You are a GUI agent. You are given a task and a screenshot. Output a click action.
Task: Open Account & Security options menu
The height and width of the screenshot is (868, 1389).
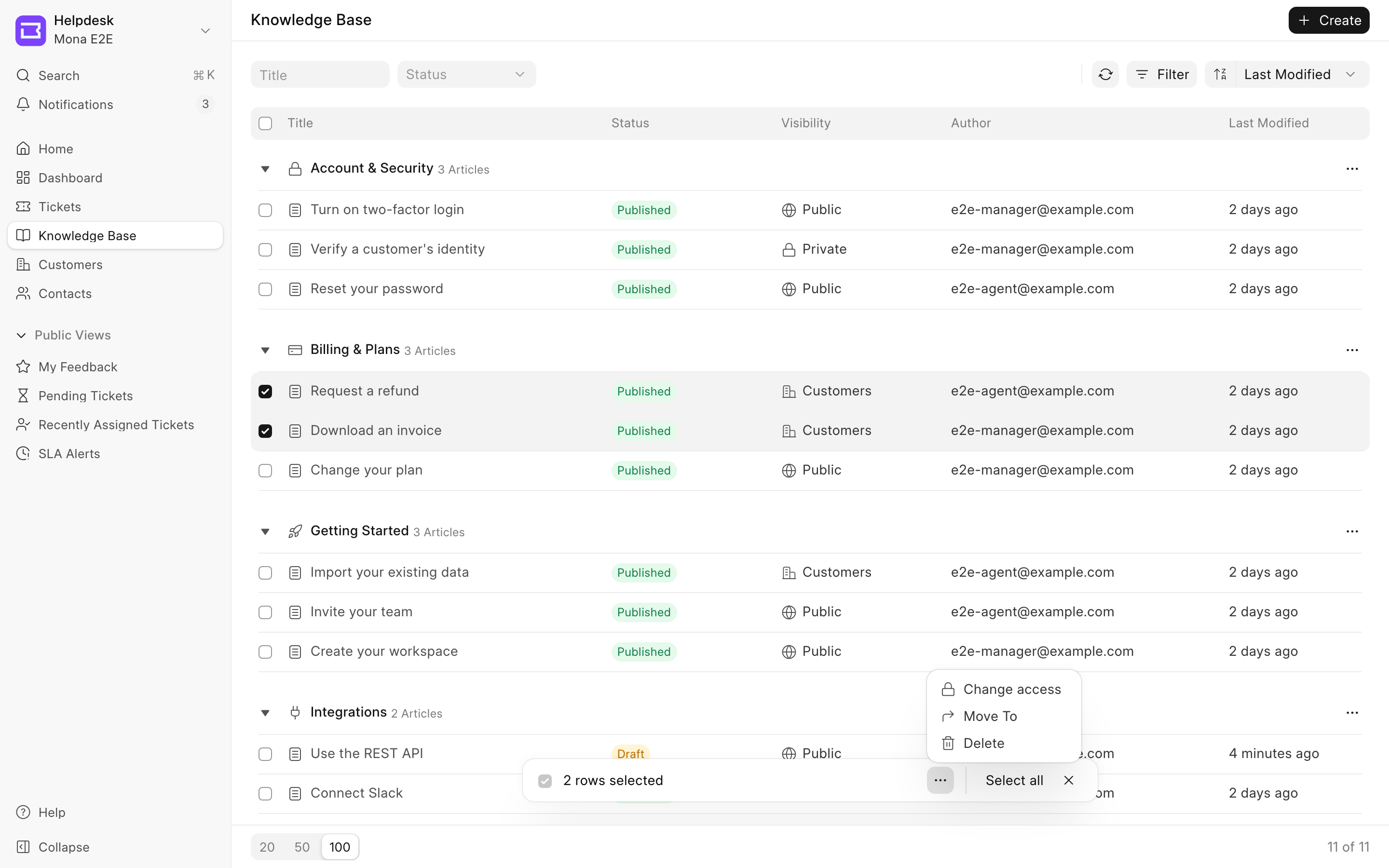1352,169
